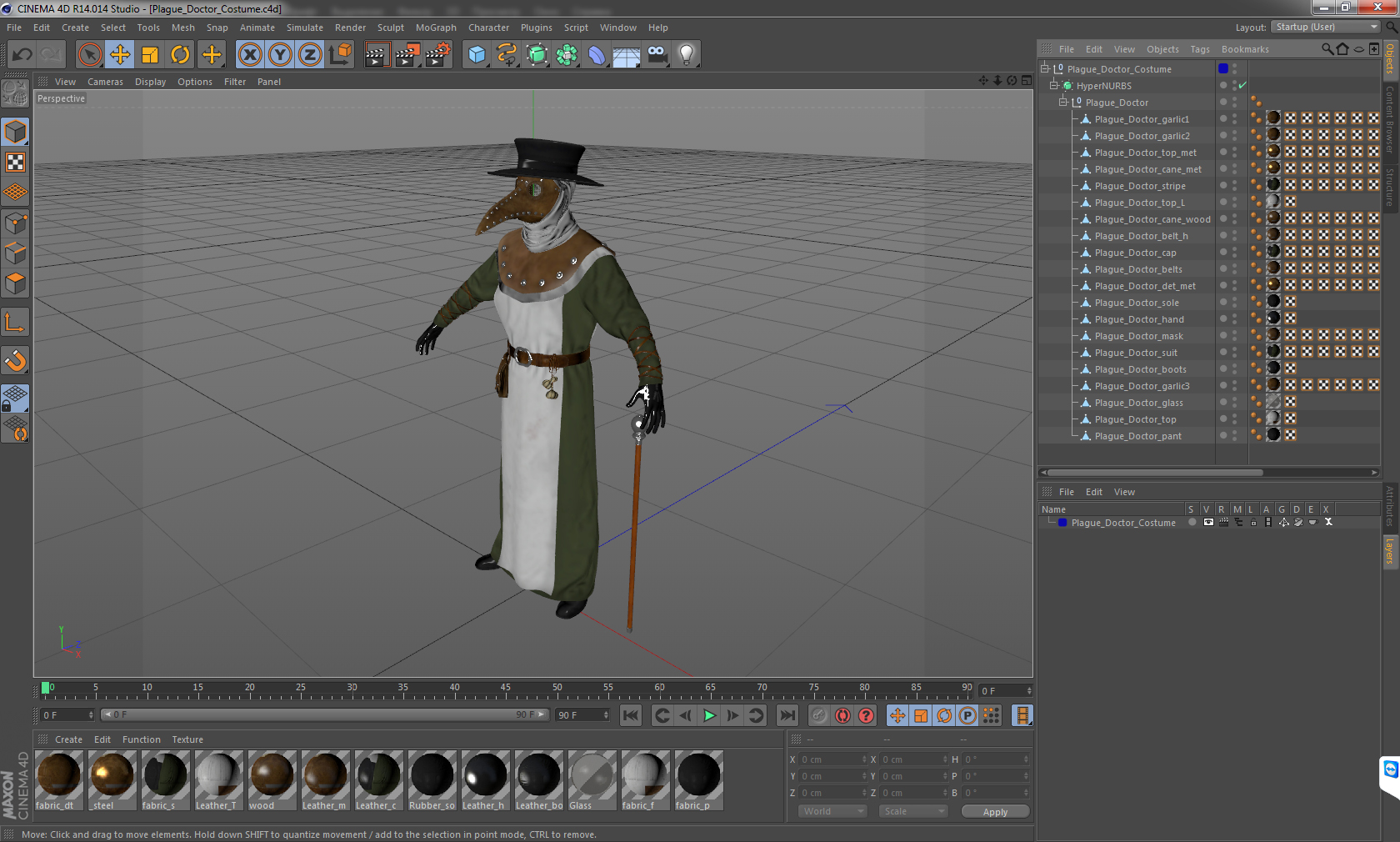Click the coordinate system icon
This screenshot has height=842, width=1400.
coord(340,55)
